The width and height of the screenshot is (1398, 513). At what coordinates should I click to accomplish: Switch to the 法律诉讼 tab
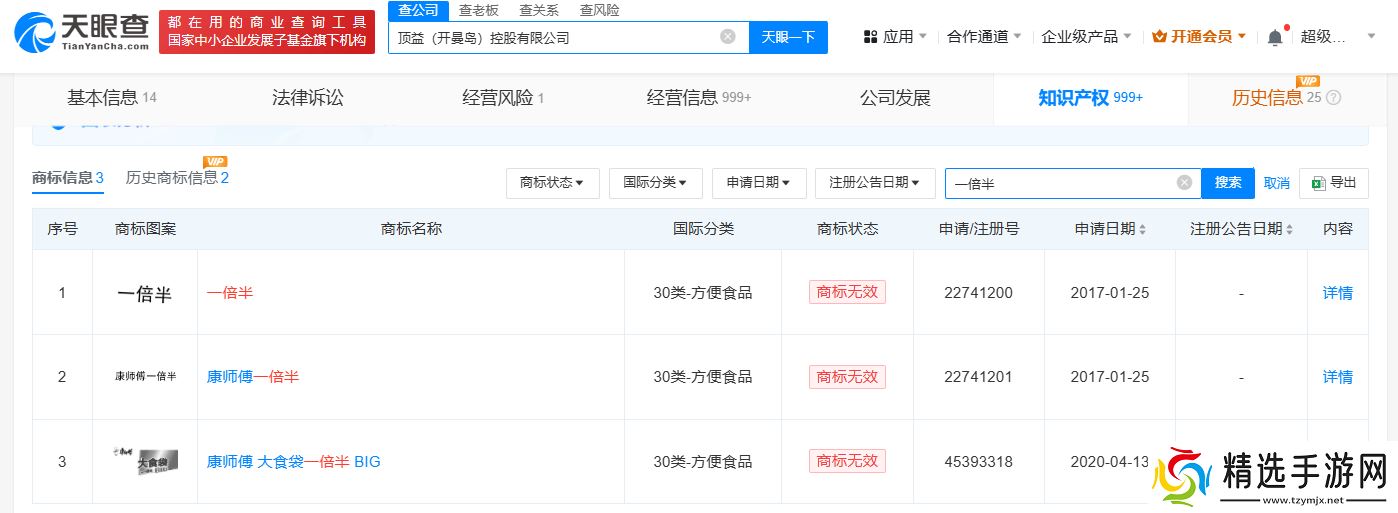point(308,98)
